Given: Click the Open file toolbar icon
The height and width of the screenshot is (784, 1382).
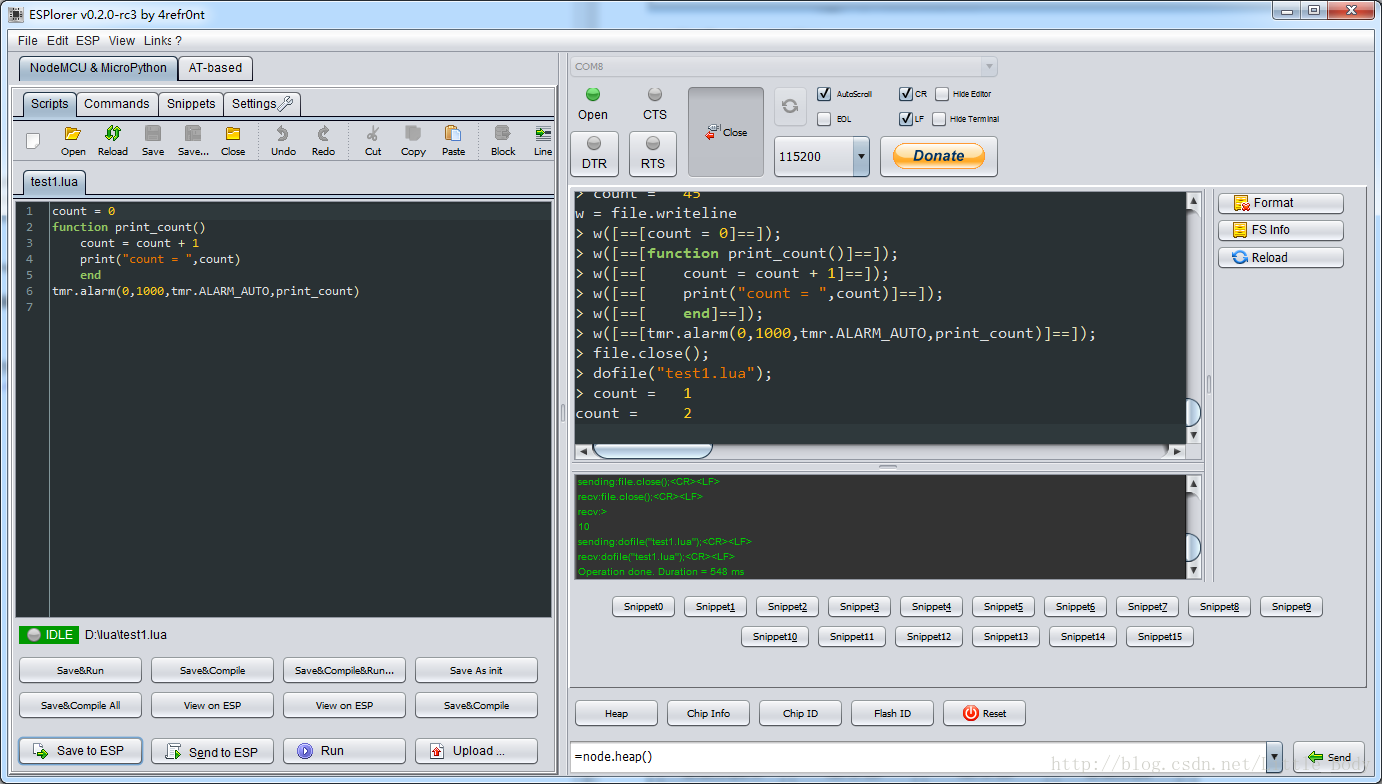Looking at the screenshot, I should pyautogui.click(x=72, y=134).
